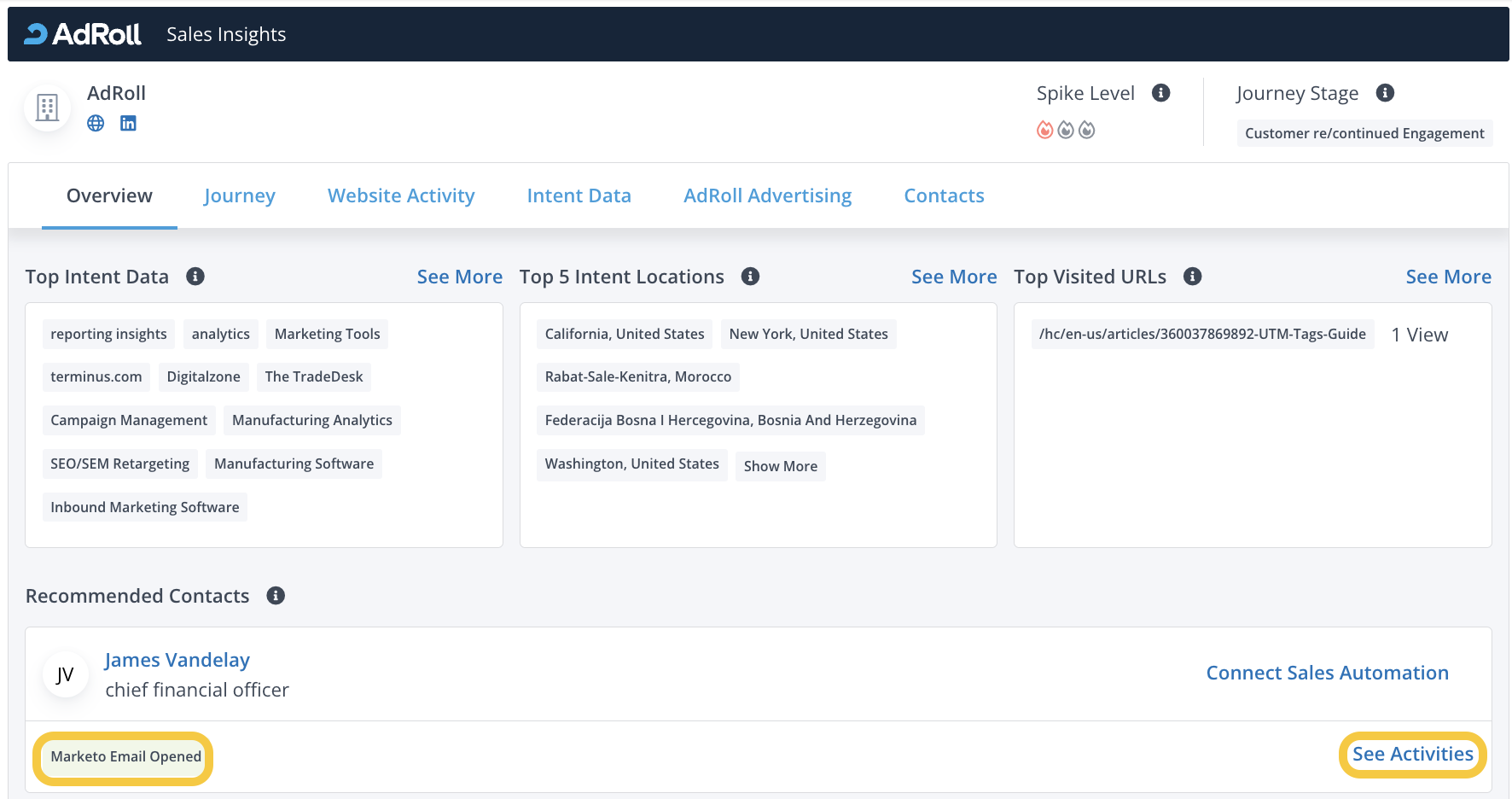Click the JV contact avatar
The width and height of the screenshot is (1512, 799).
(x=65, y=675)
